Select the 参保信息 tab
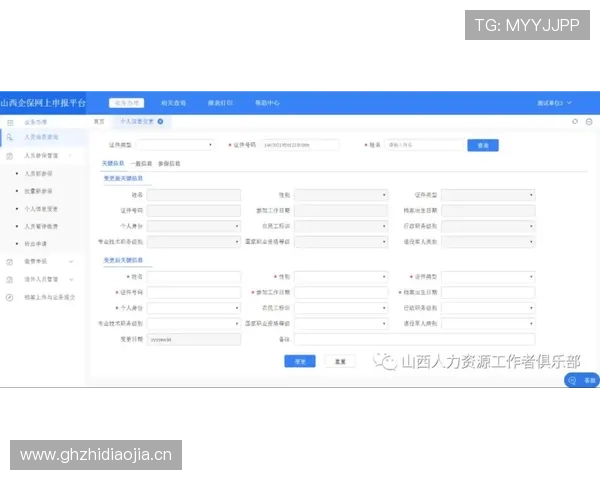Screen dimensions: 600x480 pyautogui.click(x=169, y=163)
